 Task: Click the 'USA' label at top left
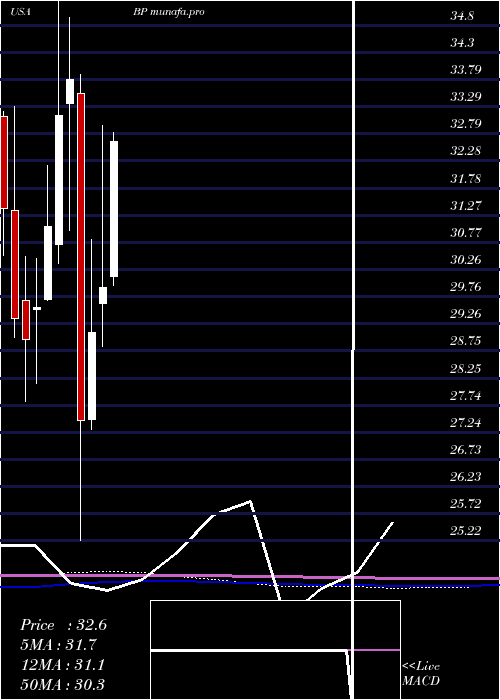(21, 12)
